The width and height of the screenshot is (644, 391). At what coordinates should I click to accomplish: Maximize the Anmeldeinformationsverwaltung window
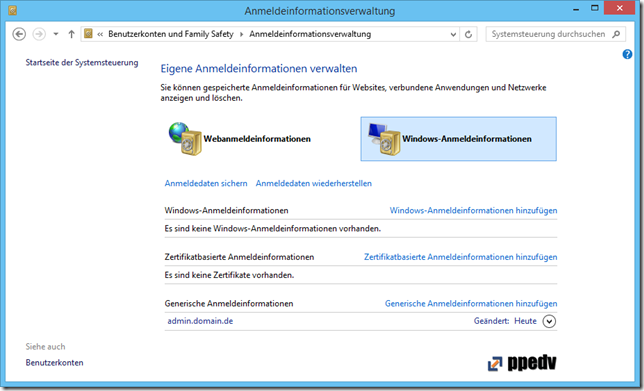[594, 9]
